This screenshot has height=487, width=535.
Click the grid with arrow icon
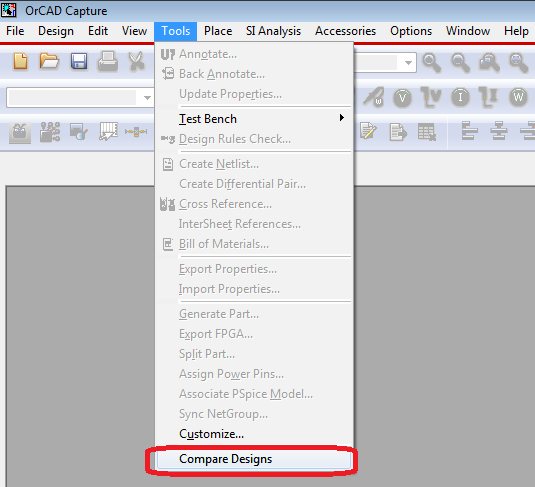(108, 131)
